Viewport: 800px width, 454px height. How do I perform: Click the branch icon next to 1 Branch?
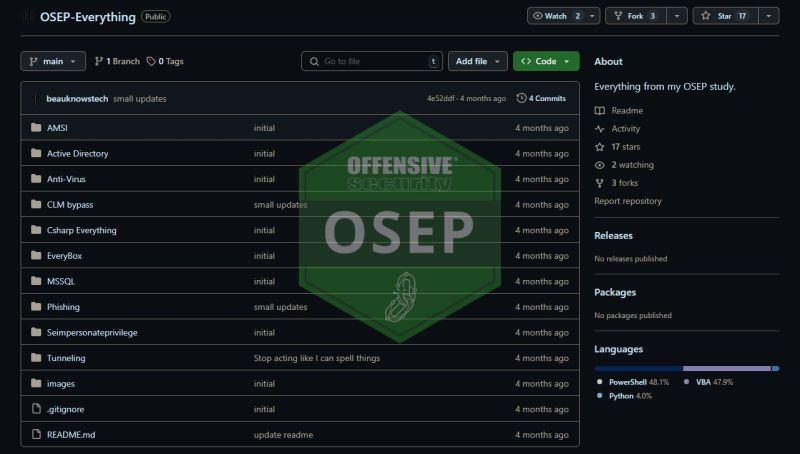coord(99,61)
